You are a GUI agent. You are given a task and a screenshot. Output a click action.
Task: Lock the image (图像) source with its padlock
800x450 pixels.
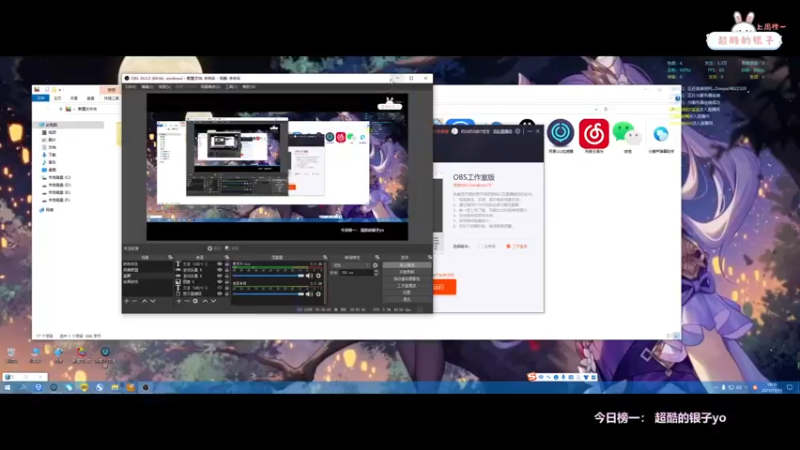click(x=227, y=282)
